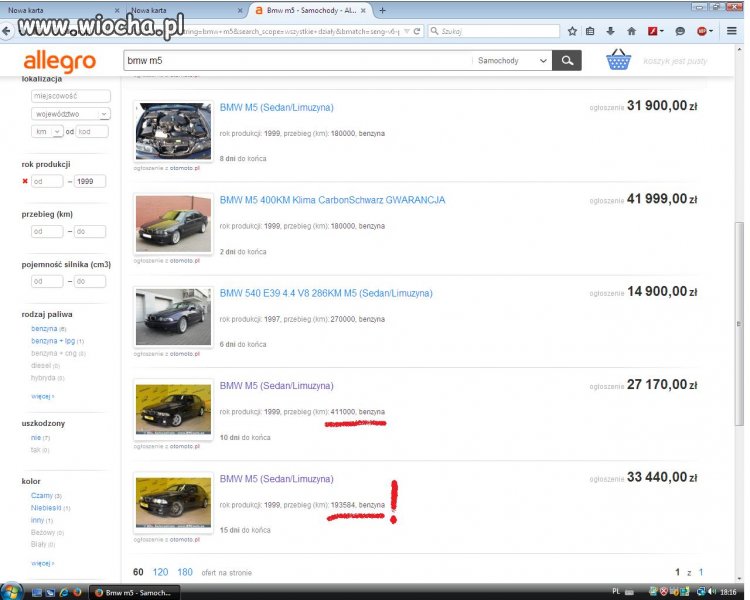Click the Allegro logo
The height and width of the screenshot is (600, 750).
click(60, 61)
